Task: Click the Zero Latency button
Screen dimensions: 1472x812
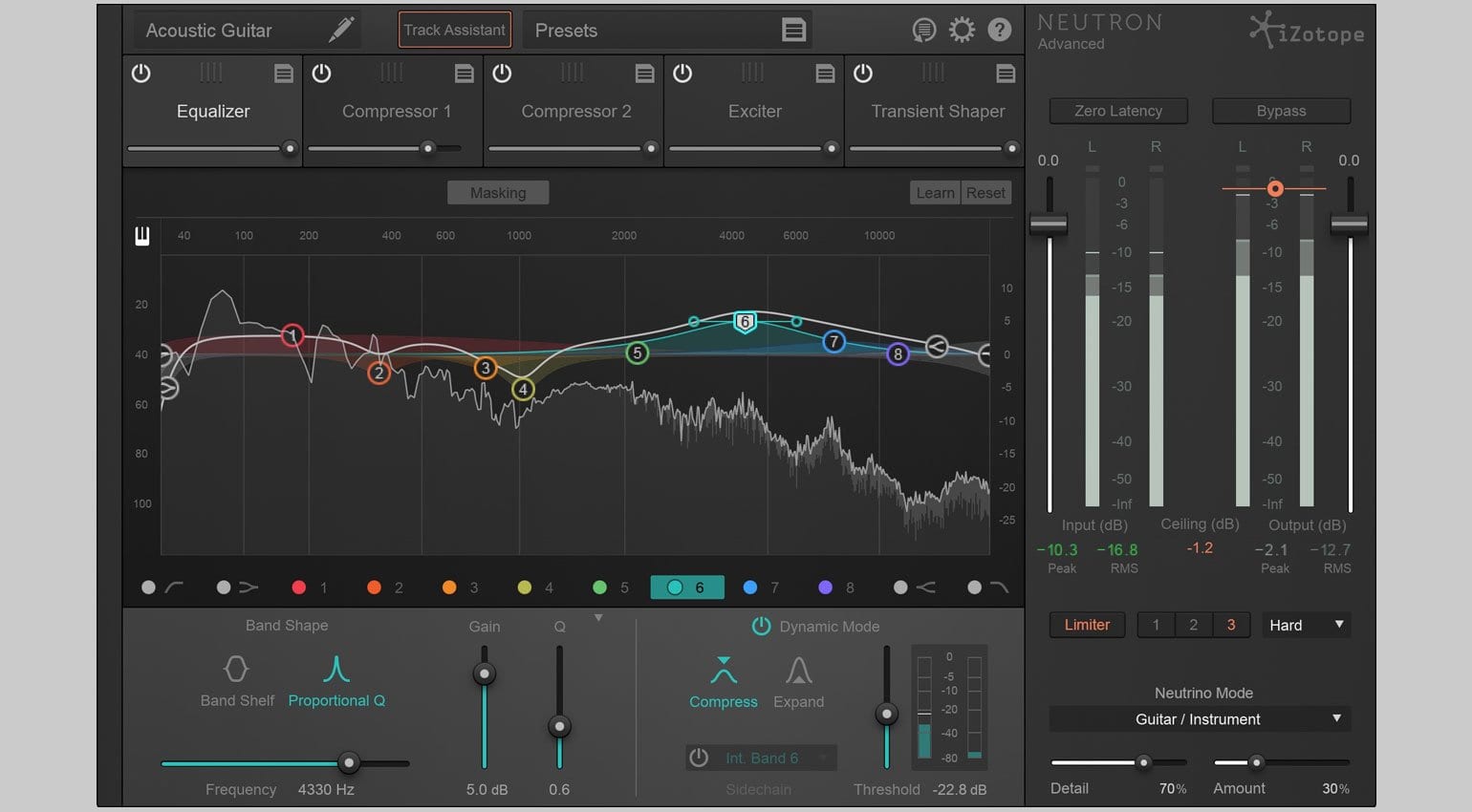Action: [x=1118, y=111]
